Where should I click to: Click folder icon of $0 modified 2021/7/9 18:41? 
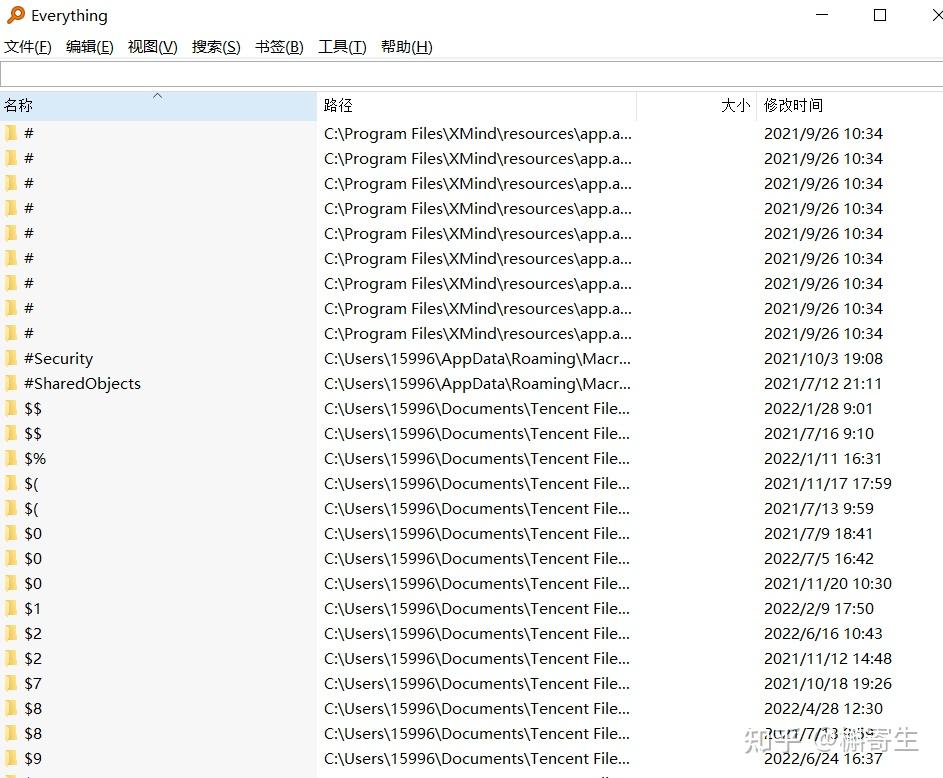[x=11, y=534]
